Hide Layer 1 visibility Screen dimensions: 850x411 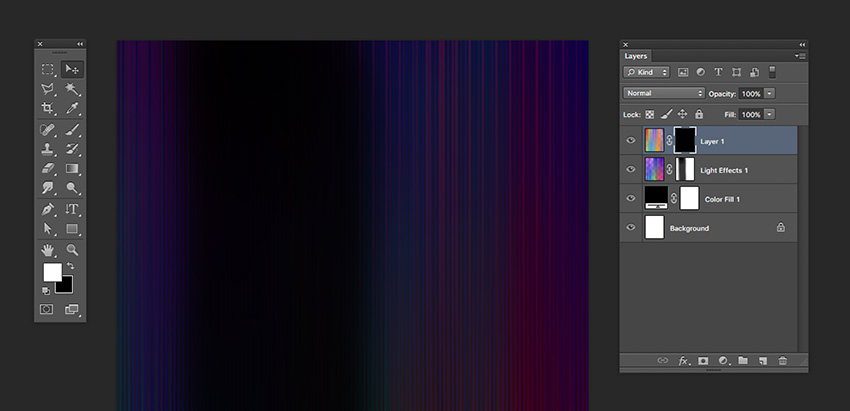pyautogui.click(x=630, y=140)
